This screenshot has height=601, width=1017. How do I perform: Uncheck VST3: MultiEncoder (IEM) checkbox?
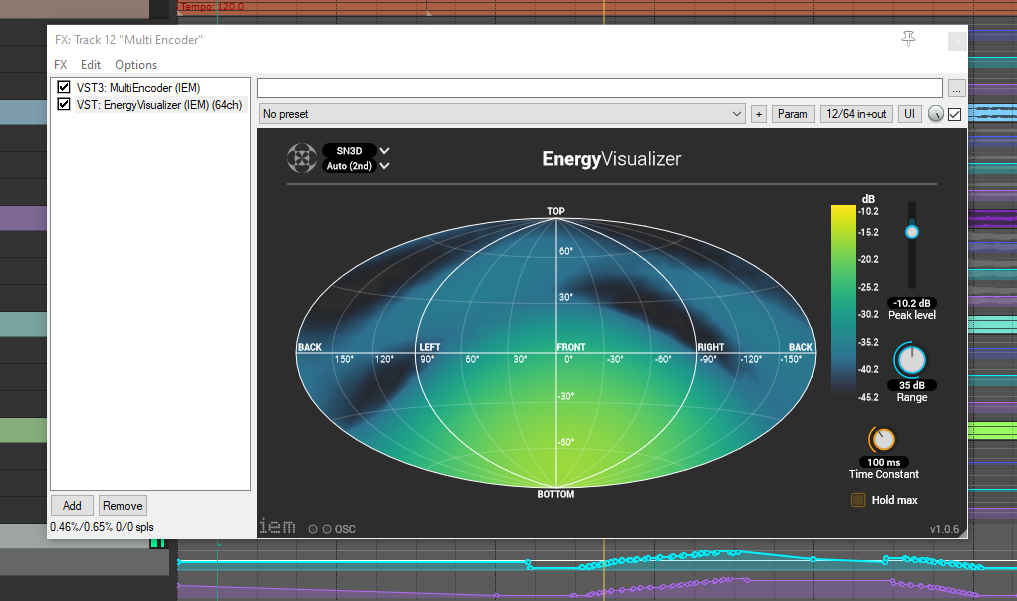click(64, 87)
